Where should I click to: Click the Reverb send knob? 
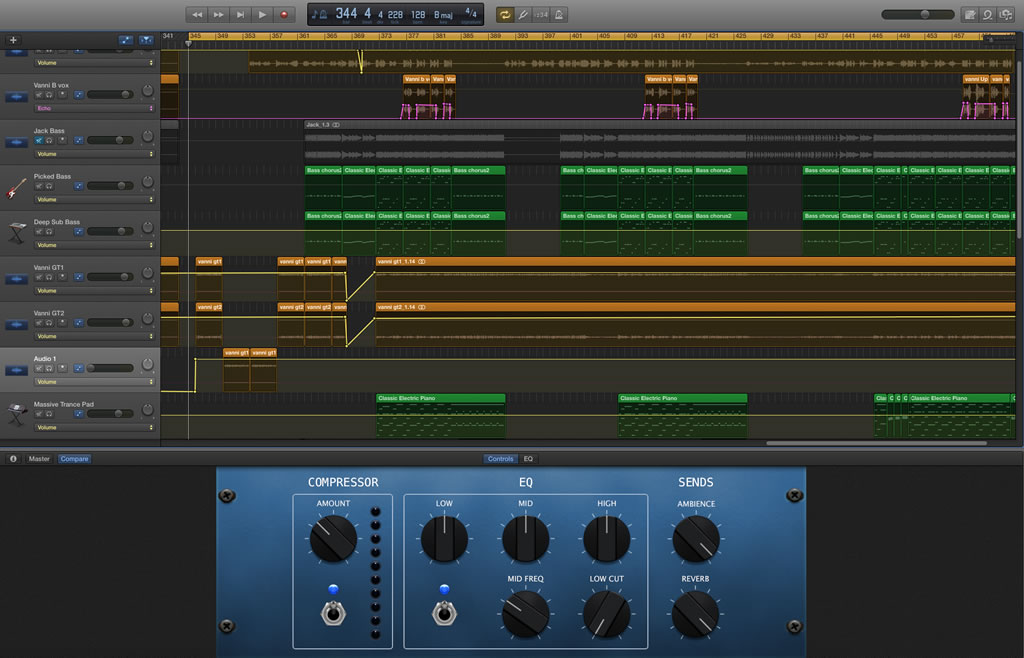[x=696, y=614]
